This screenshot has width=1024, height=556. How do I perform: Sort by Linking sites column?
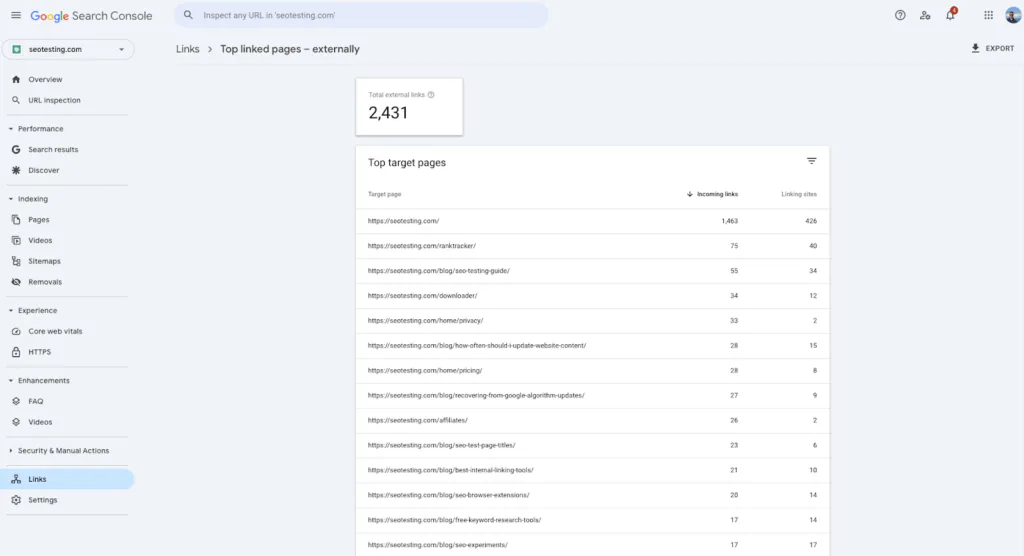(x=799, y=194)
